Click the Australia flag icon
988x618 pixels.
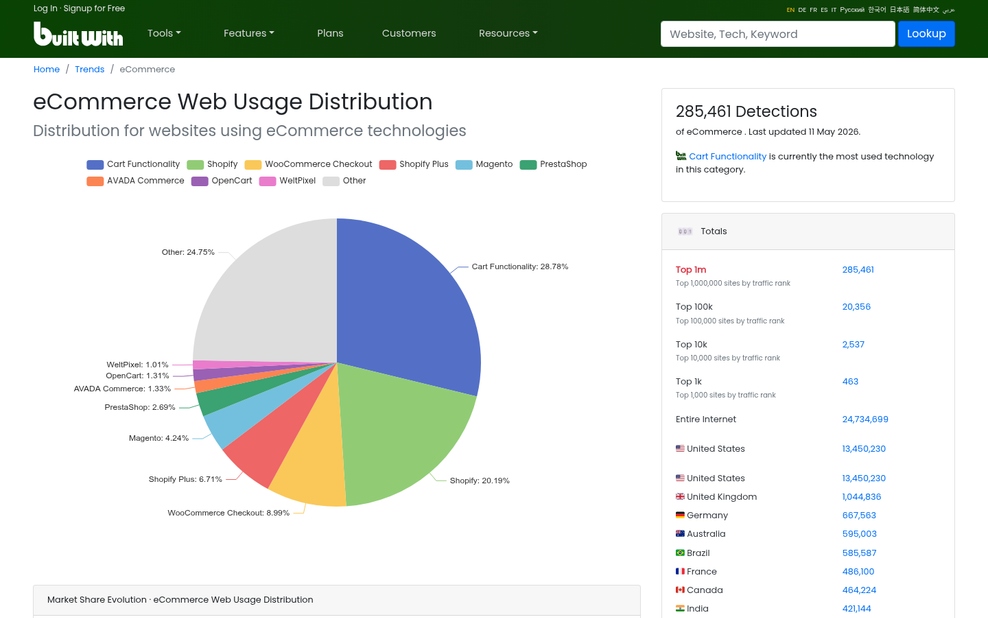click(680, 534)
